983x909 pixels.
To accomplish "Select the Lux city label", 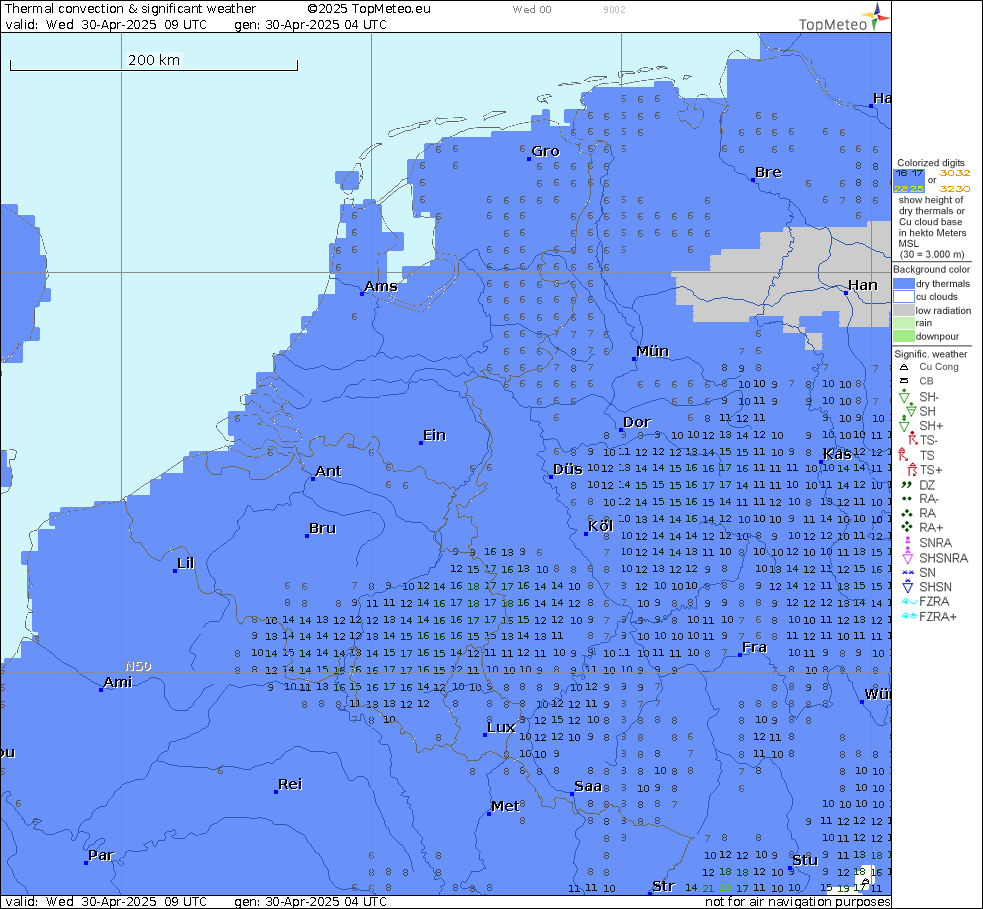I will [x=502, y=727].
